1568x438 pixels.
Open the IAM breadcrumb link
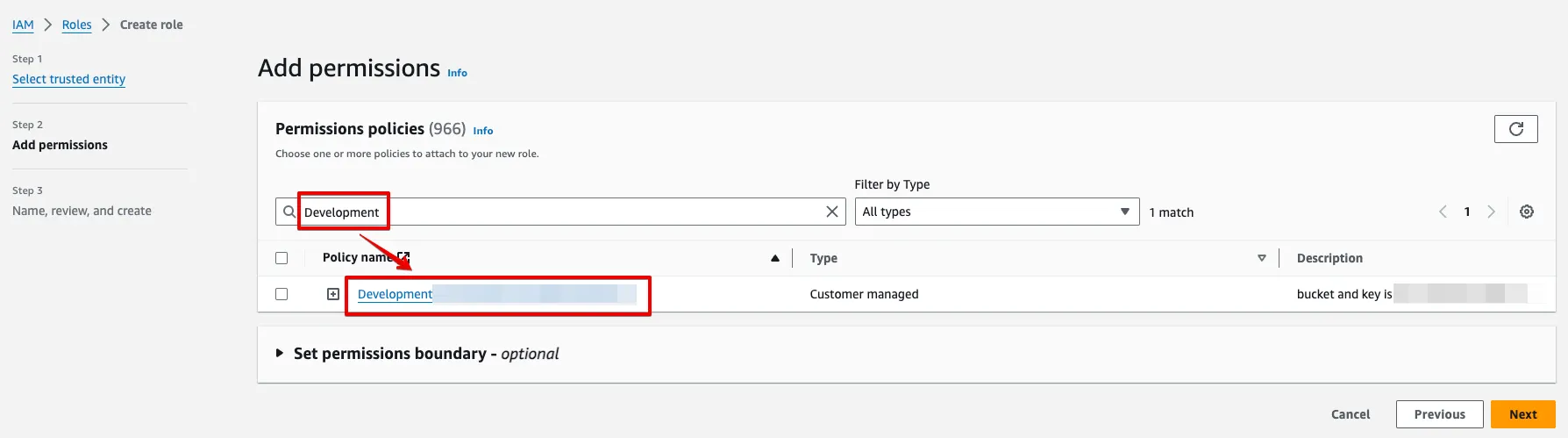coord(23,25)
